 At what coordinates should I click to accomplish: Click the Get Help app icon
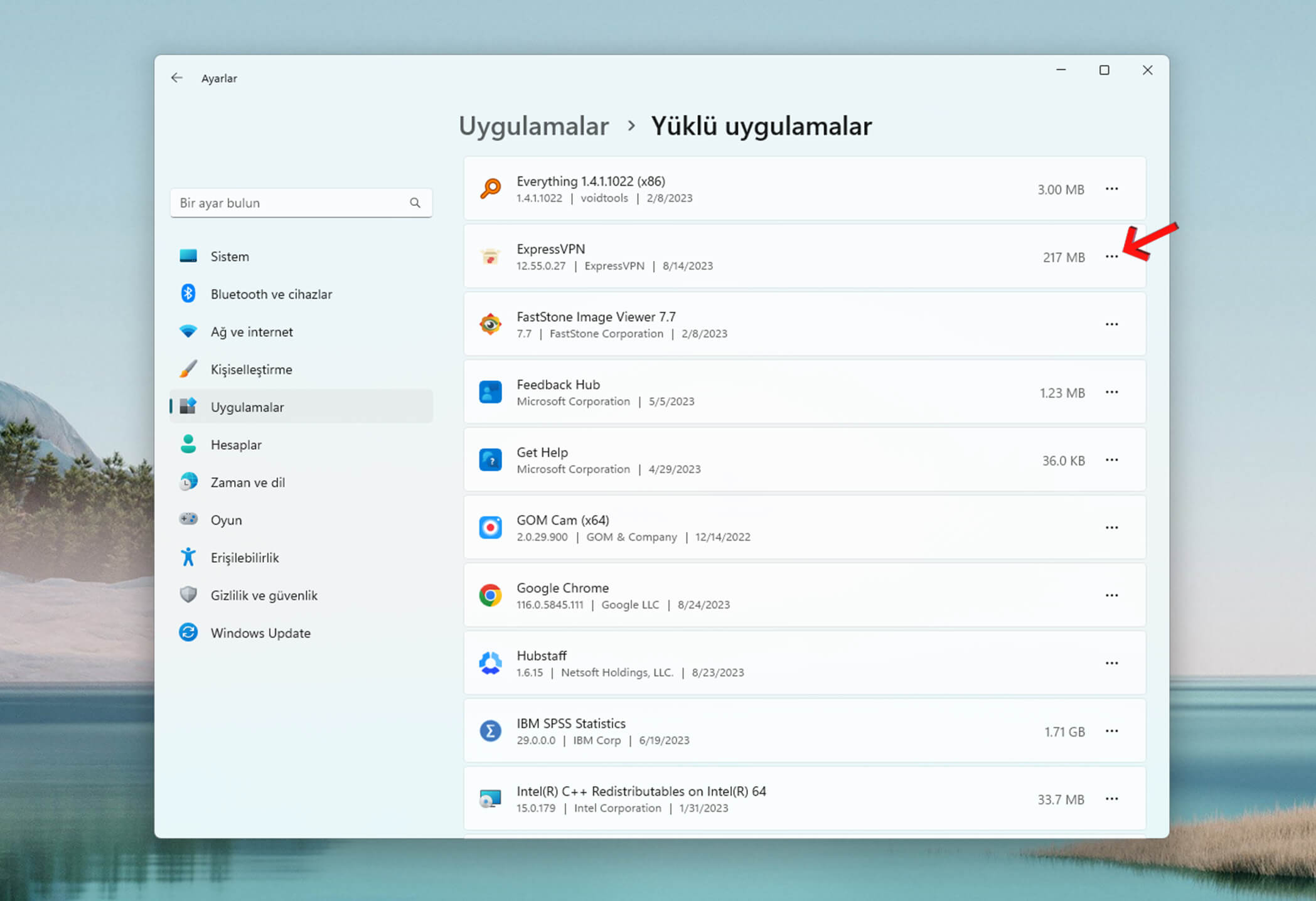[x=490, y=460]
